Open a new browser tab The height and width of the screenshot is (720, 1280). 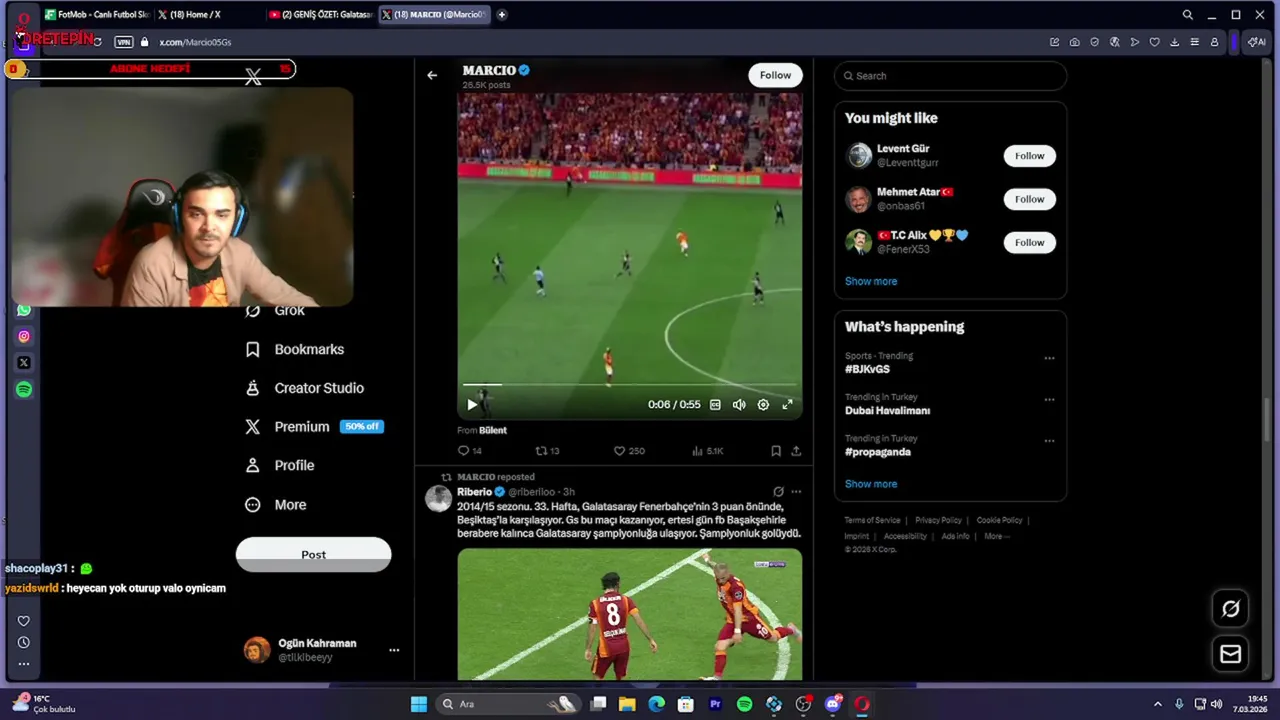[502, 15]
